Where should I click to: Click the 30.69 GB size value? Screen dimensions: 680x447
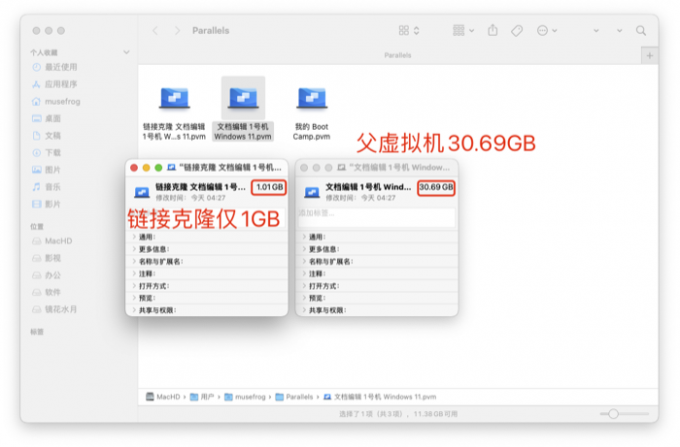pyautogui.click(x=436, y=187)
